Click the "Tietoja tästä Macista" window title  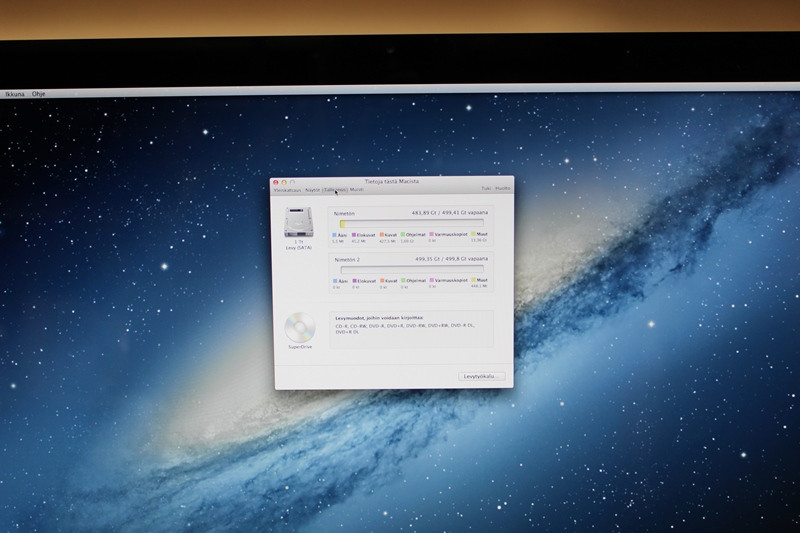pyautogui.click(x=392, y=182)
